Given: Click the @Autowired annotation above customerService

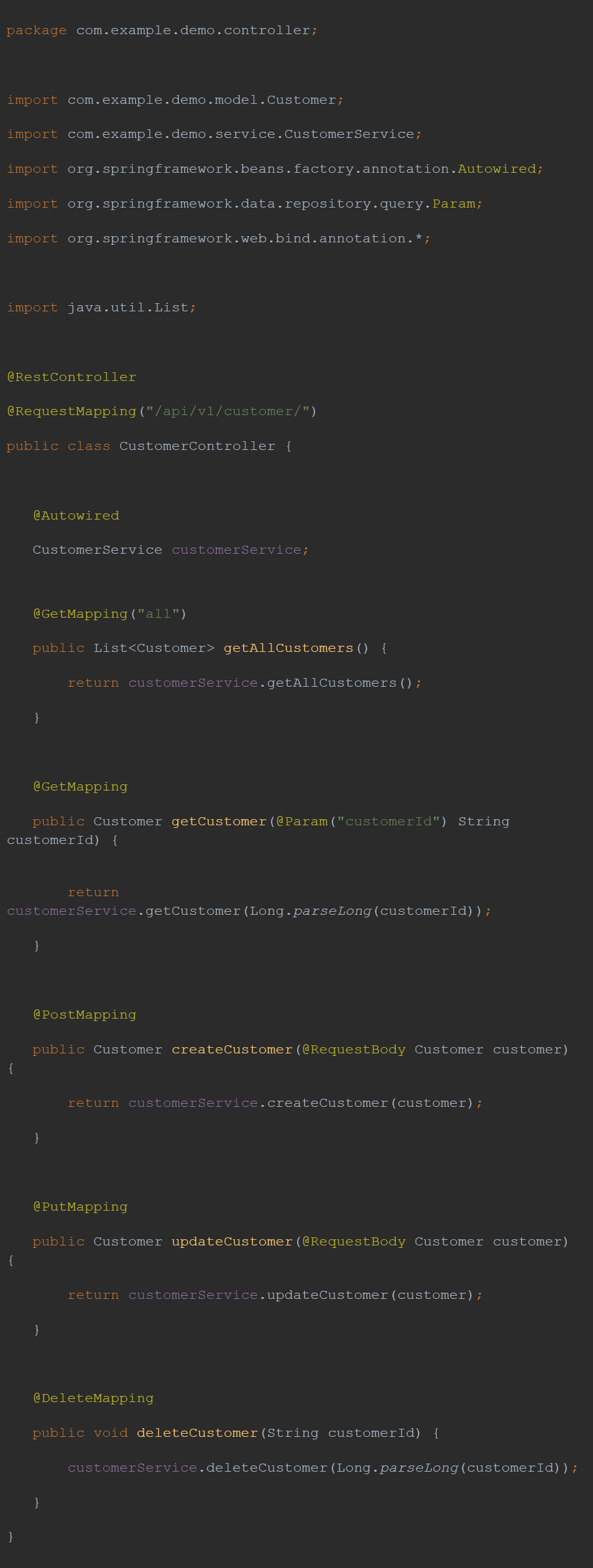Looking at the screenshot, I should click(x=76, y=516).
